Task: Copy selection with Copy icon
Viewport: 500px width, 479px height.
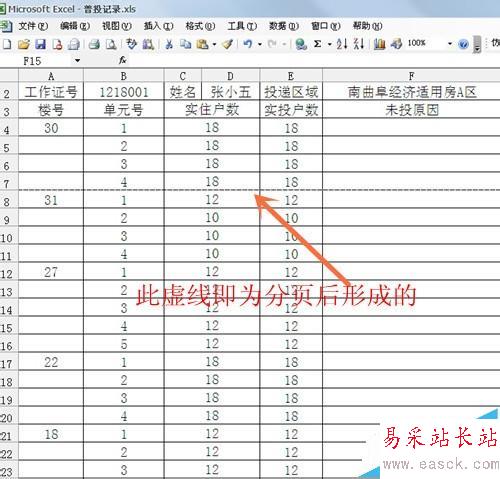Action: pos(185,44)
